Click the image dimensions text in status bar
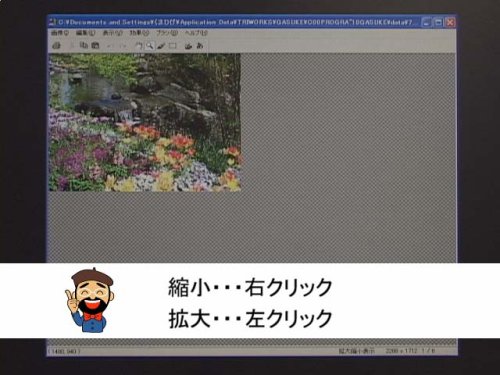The height and width of the screenshot is (375, 500). 401,351
